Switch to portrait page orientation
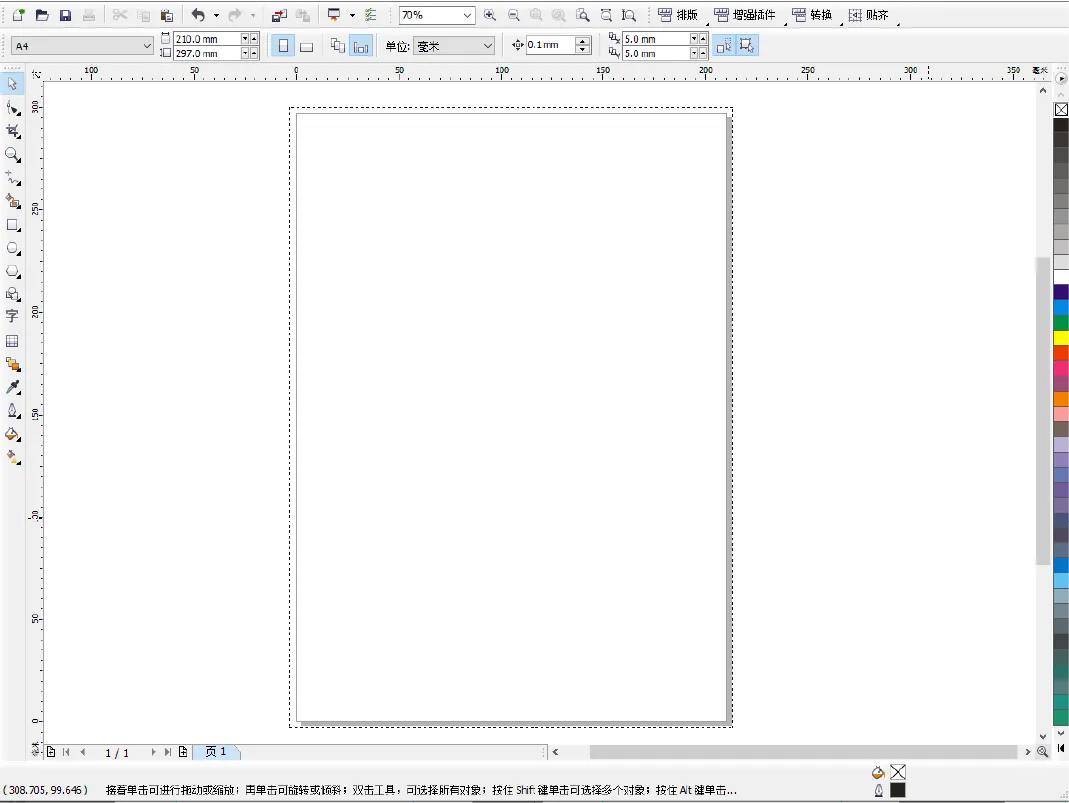1069x803 pixels. [283, 46]
